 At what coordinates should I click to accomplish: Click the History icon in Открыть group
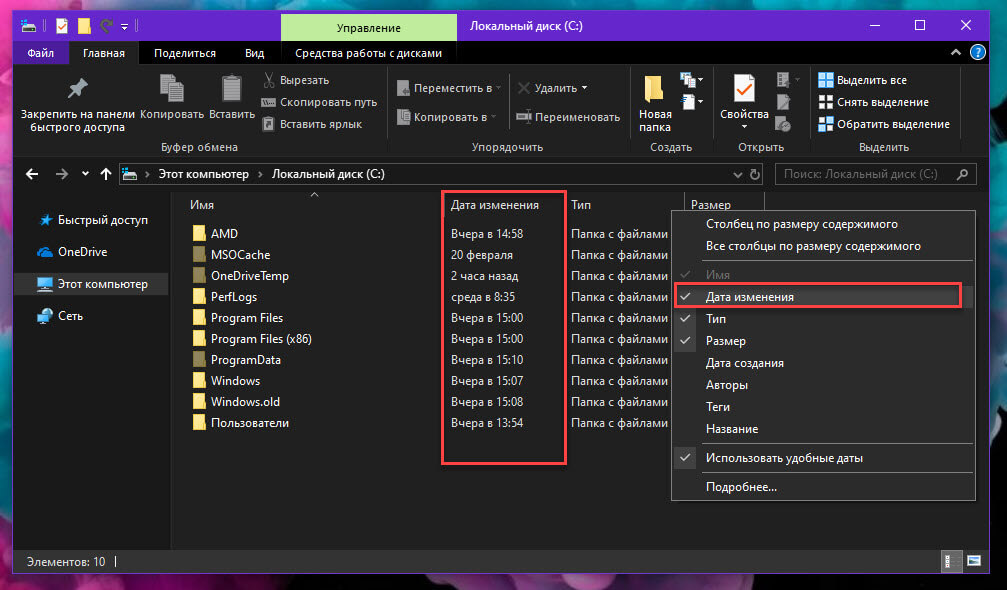[783, 123]
